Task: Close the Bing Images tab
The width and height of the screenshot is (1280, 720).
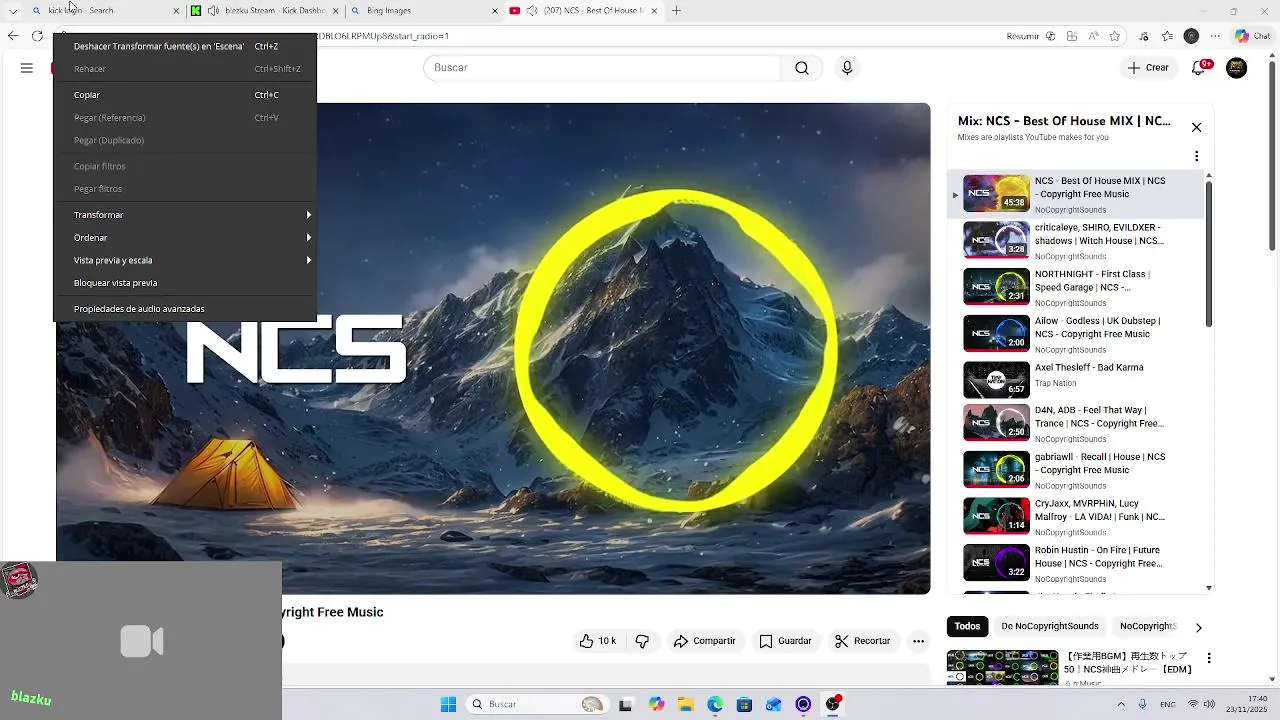Action: 495,10
